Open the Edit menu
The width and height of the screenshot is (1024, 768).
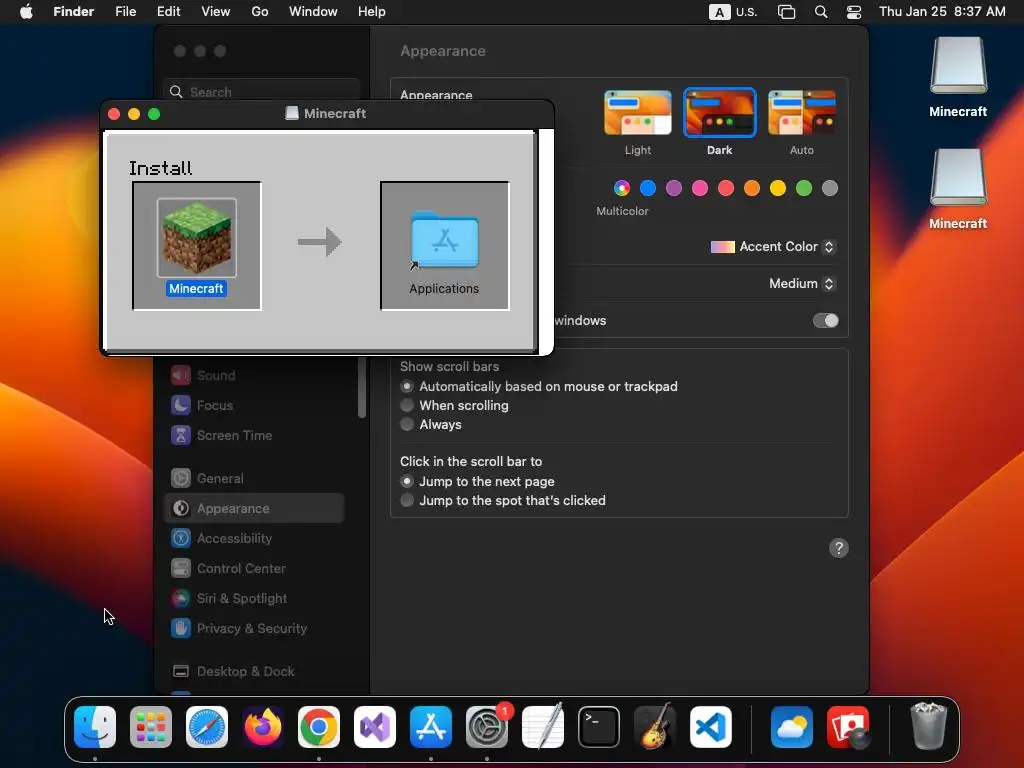pyautogui.click(x=168, y=12)
